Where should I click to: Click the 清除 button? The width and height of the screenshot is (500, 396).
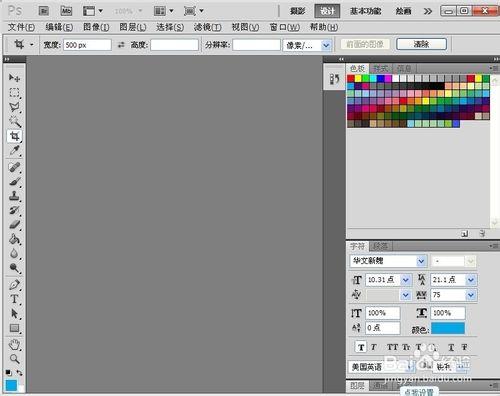(x=421, y=44)
